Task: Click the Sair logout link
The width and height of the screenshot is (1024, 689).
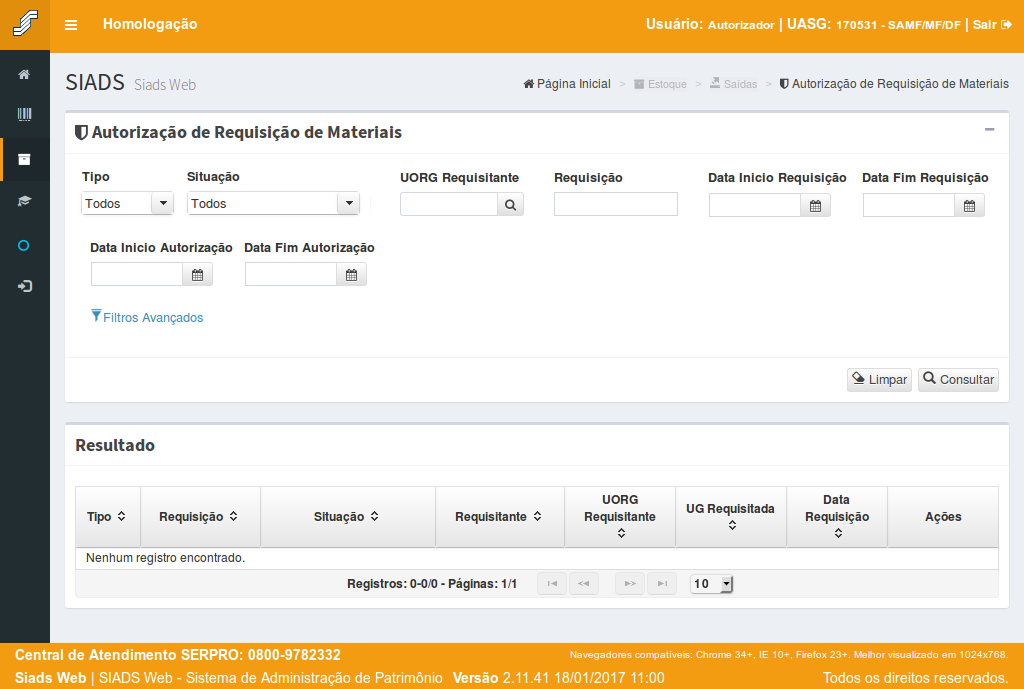Action: pyautogui.click(x=992, y=25)
